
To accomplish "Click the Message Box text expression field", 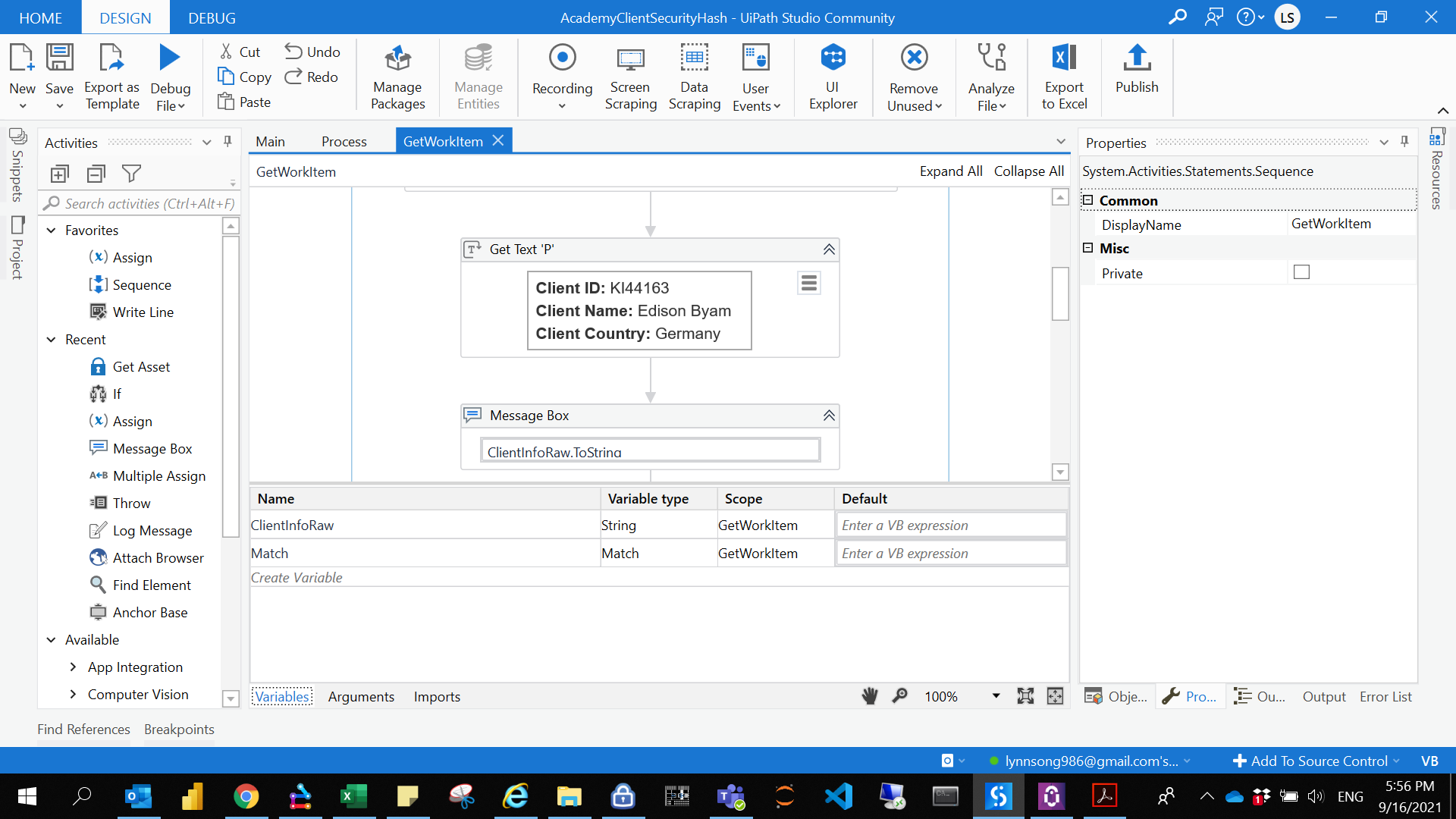I will 650,451.
